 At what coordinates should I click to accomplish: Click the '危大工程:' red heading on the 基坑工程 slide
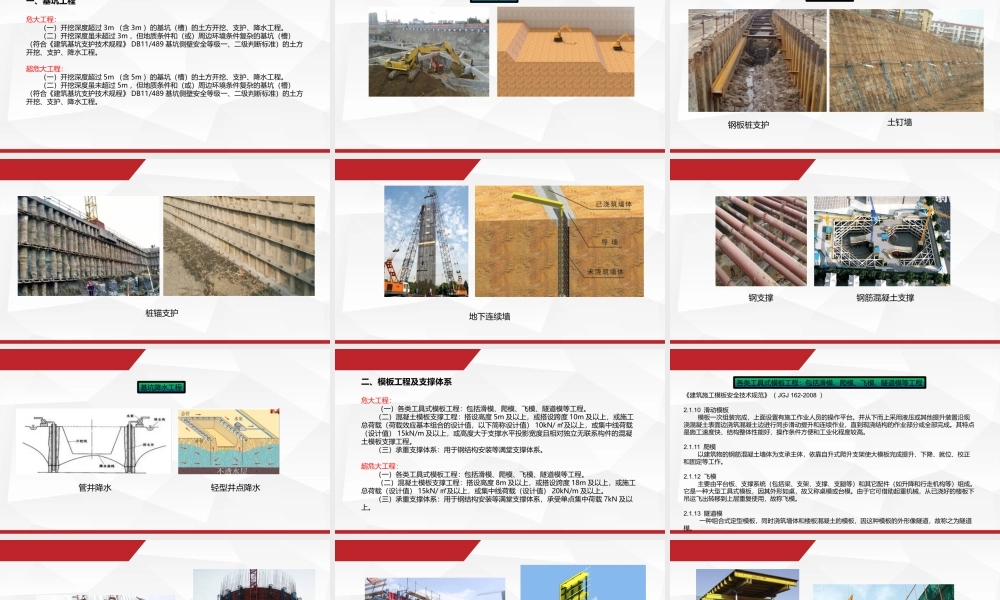[x=41, y=19]
